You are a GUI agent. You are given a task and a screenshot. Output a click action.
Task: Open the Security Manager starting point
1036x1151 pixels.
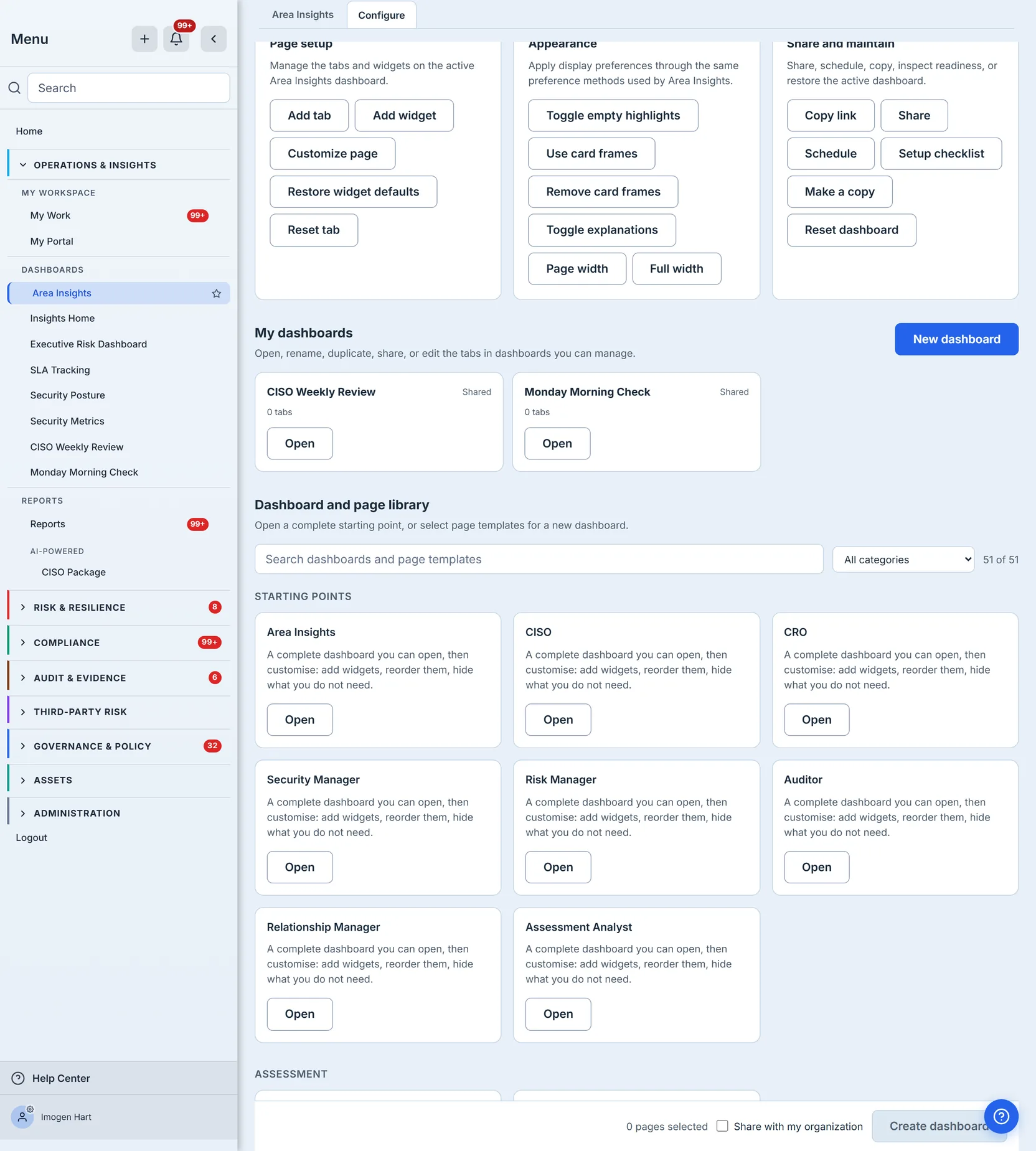[299, 867]
